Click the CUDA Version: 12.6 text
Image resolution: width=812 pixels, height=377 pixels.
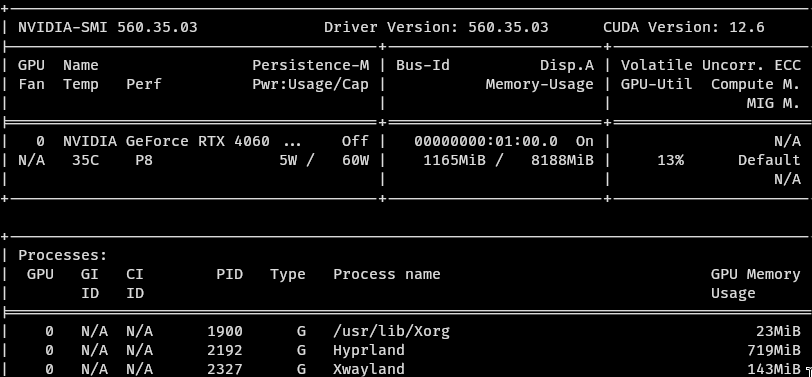(684, 27)
